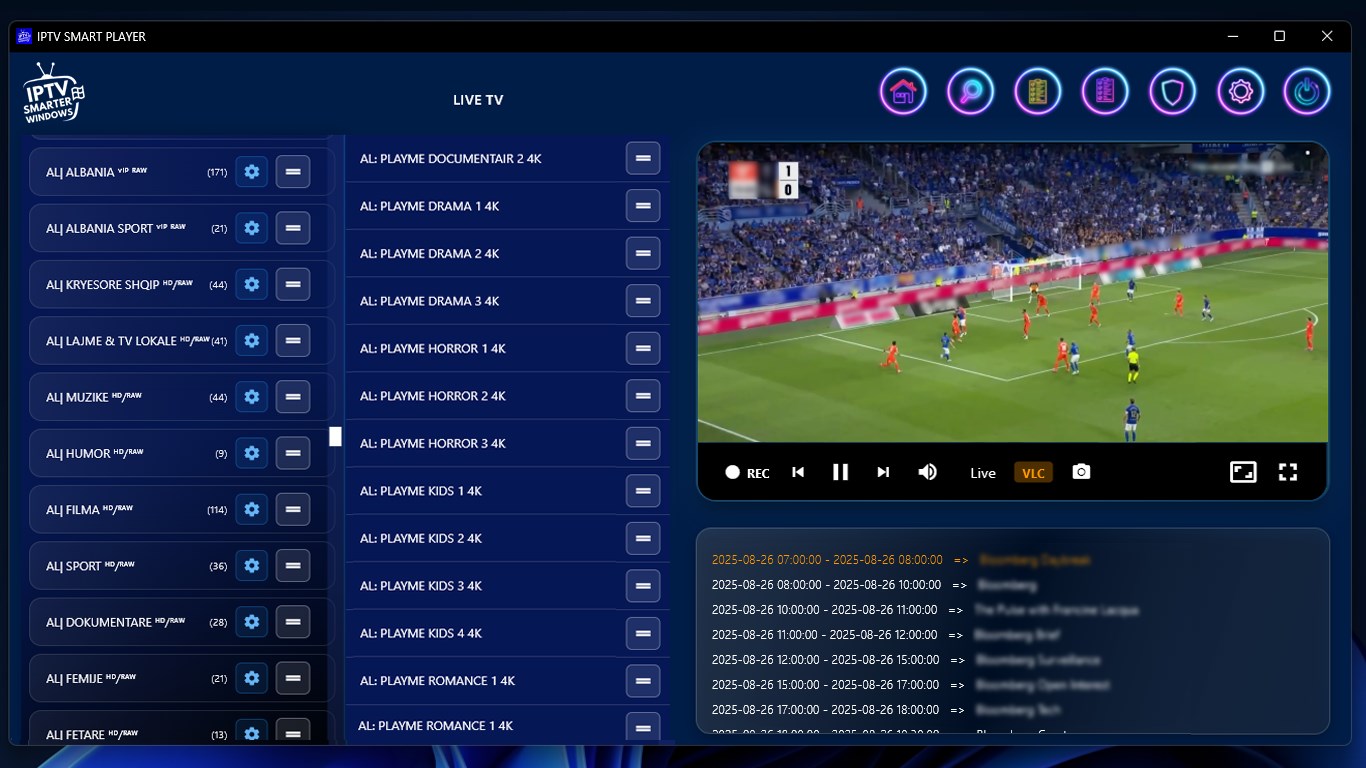Open the yellow playlist panel
The image size is (1366, 768).
[1038, 91]
